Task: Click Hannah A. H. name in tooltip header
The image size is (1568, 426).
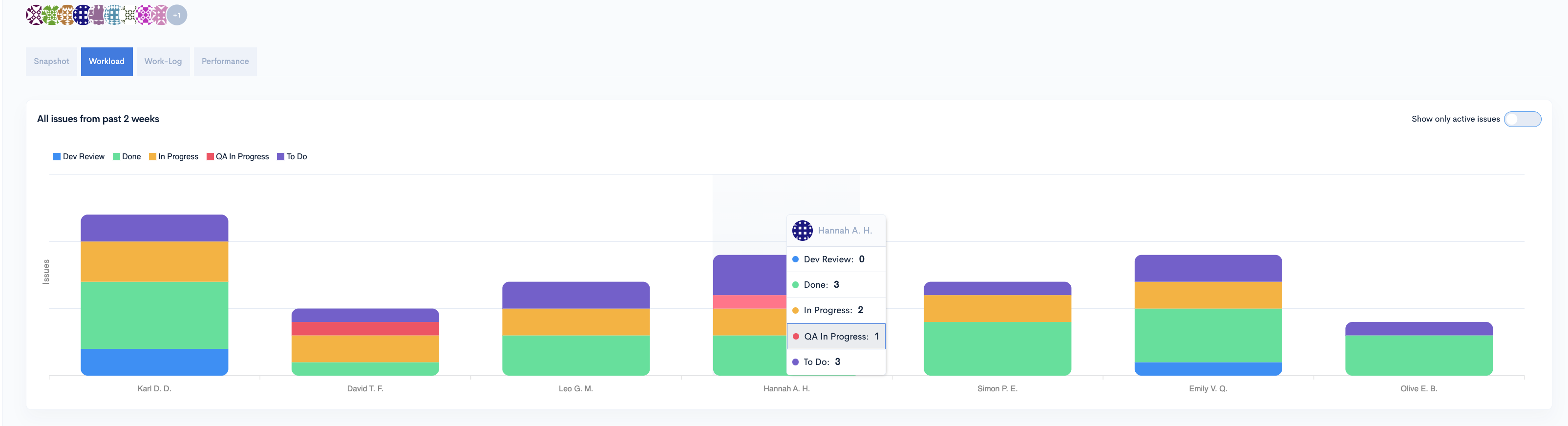Action: (x=845, y=231)
